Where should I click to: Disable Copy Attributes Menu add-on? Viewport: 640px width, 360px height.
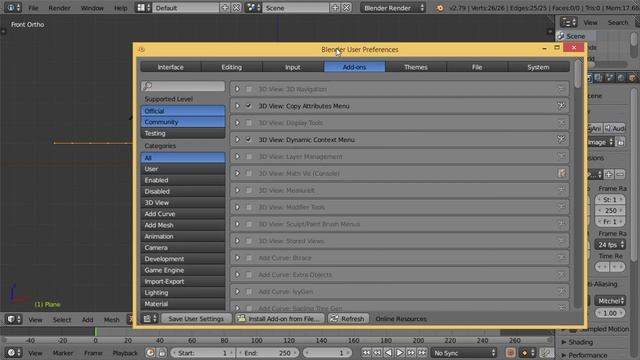tap(249, 106)
